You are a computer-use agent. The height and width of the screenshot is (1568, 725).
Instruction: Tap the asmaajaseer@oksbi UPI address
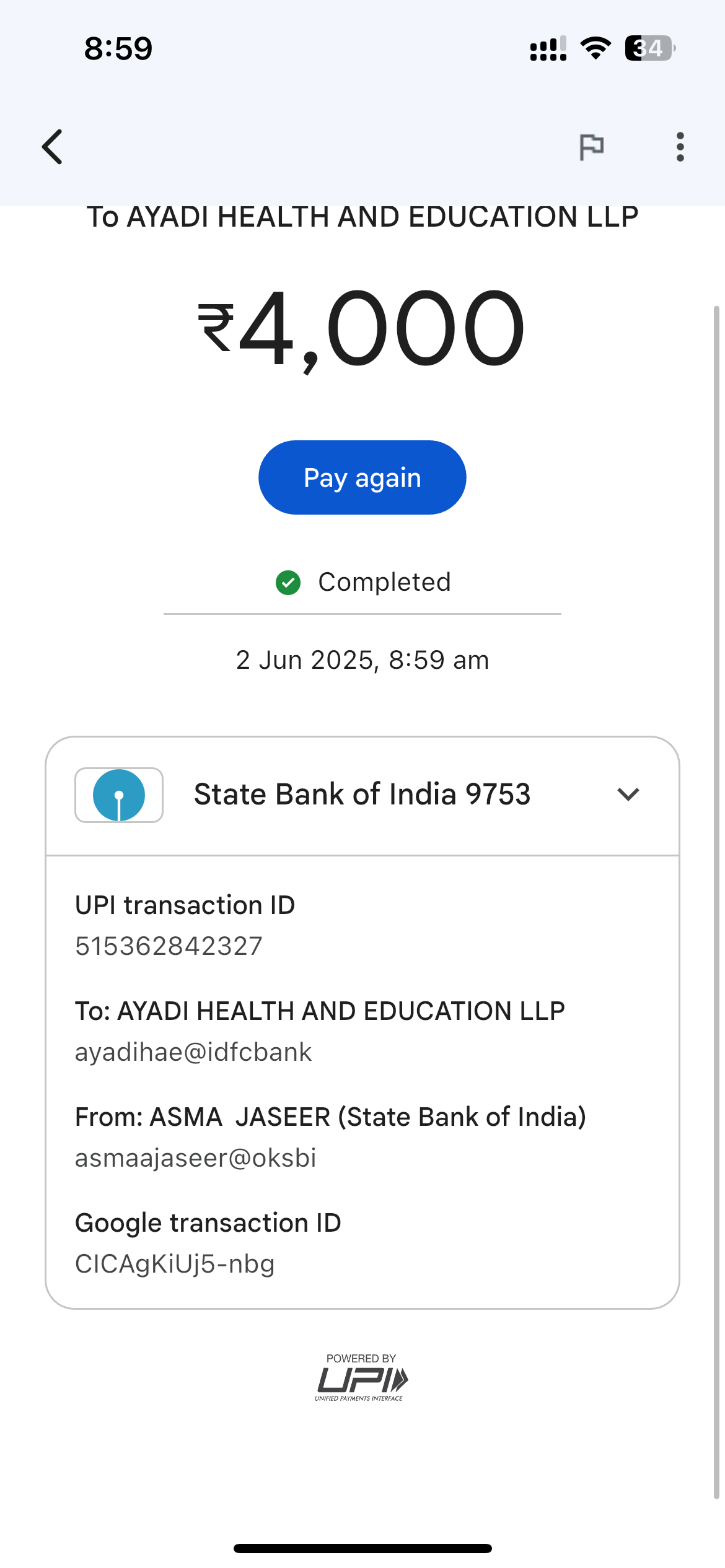(x=196, y=1158)
